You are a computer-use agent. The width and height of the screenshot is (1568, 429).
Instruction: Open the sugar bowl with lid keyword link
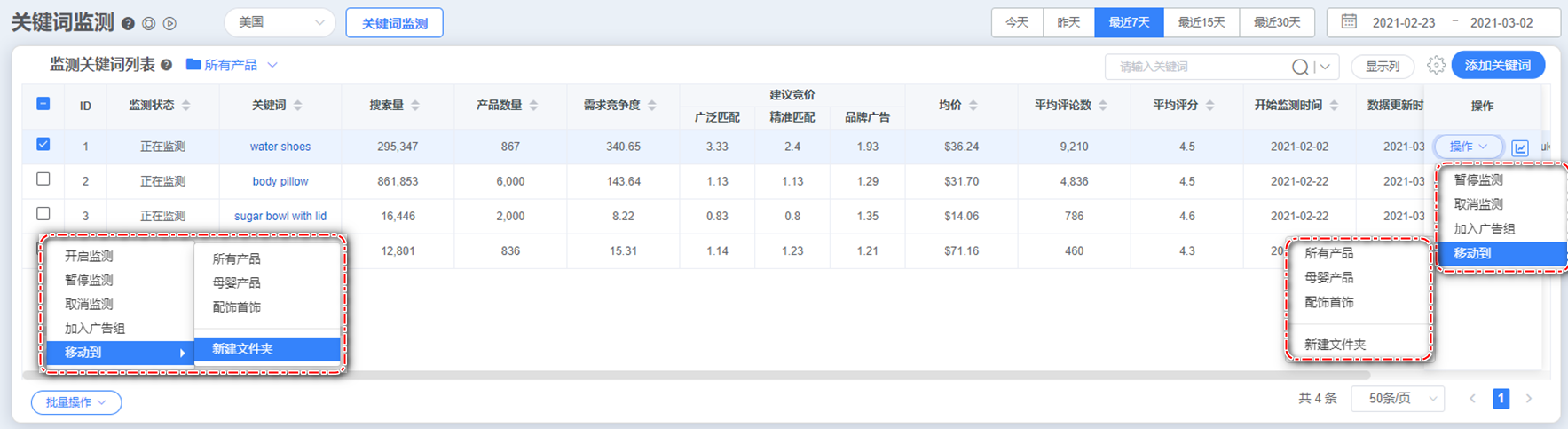tap(280, 216)
